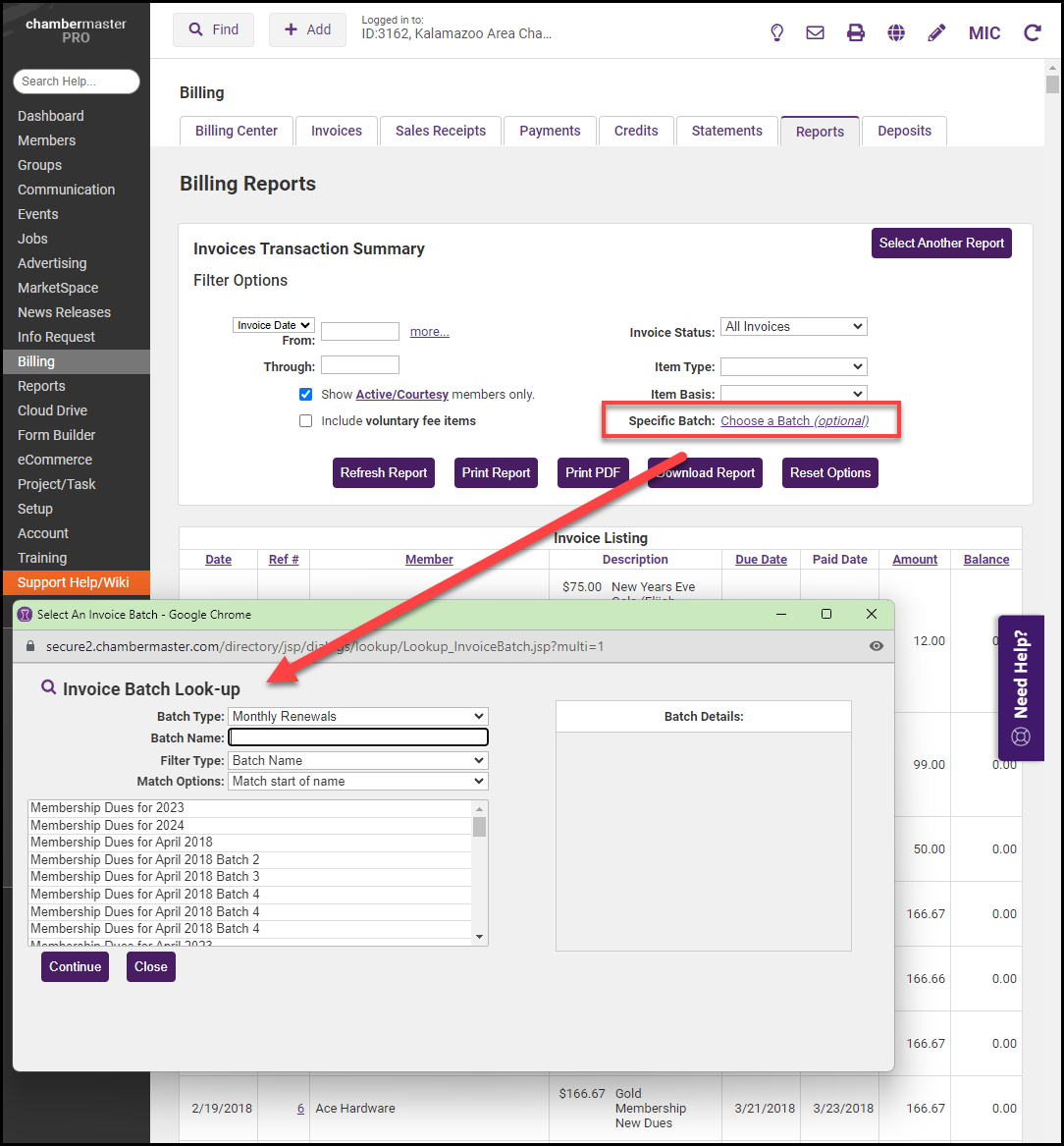
Task: Click the pencil edit icon
Action: coord(936,32)
